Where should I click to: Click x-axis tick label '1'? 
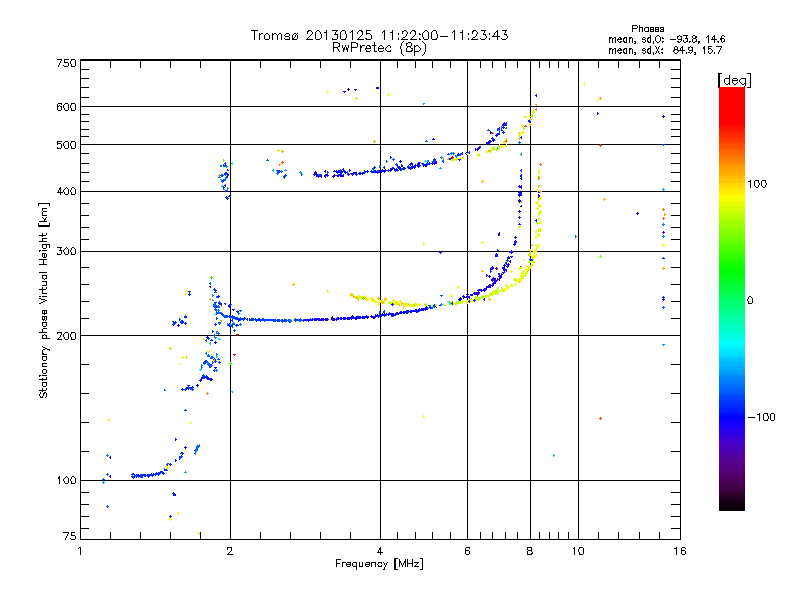click(x=80, y=551)
